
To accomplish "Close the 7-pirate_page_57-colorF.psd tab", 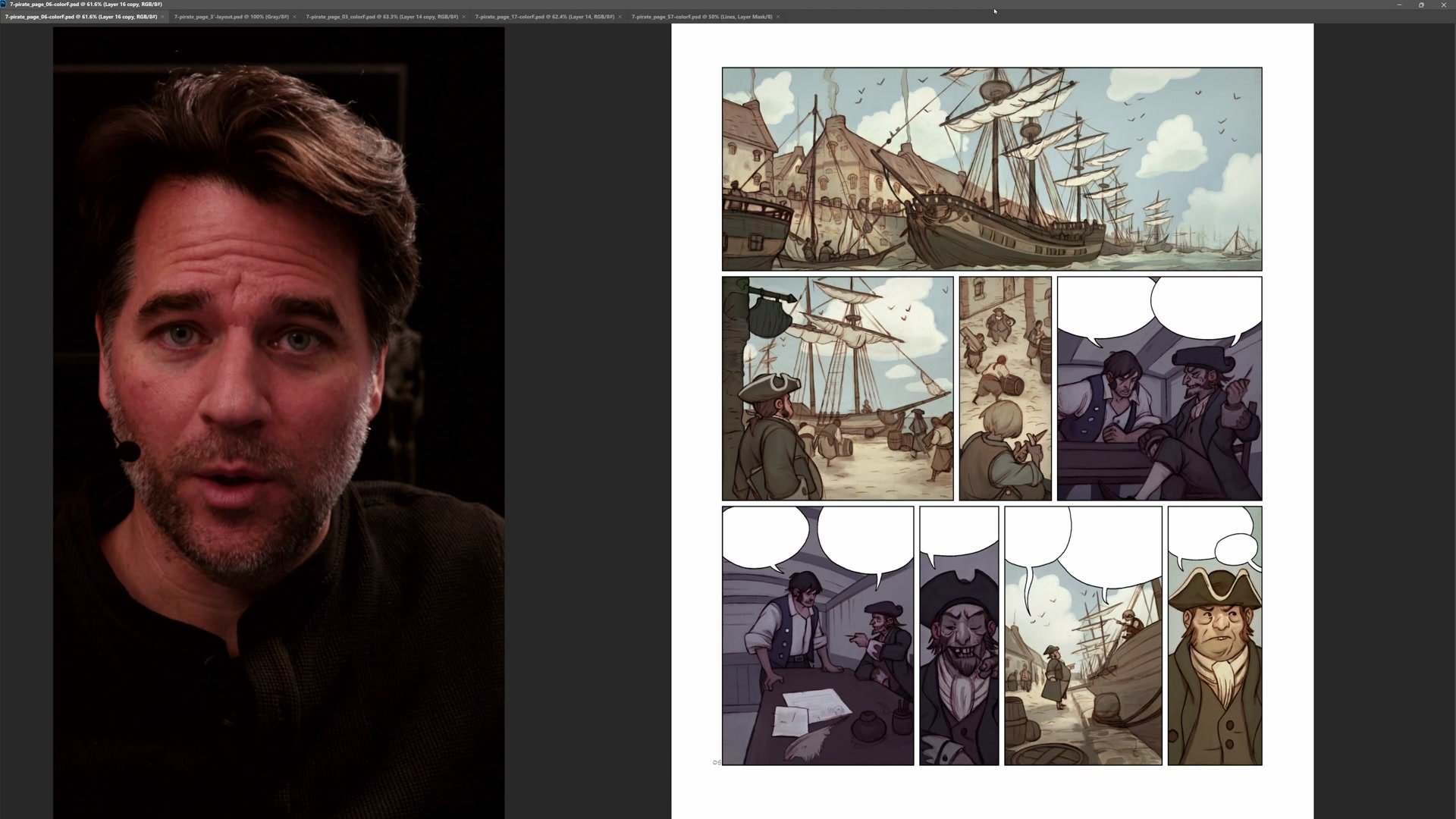I will [777, 17].
